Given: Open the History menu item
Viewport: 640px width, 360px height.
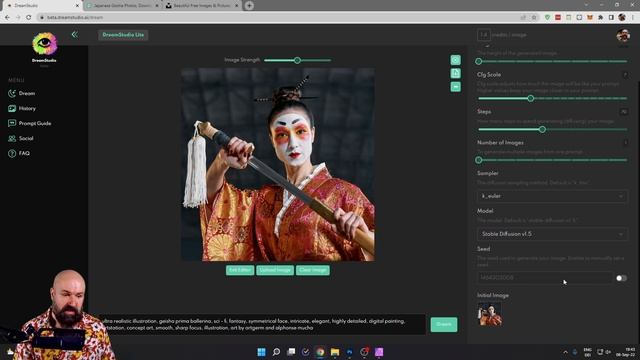Looking at the screenshot, I should tap(22, 109).
